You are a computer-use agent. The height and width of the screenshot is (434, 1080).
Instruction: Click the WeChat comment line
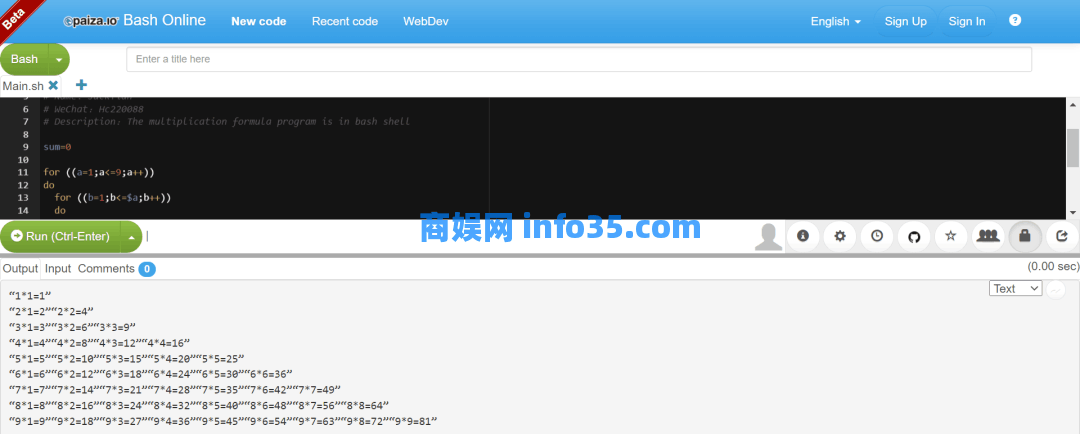93,109
